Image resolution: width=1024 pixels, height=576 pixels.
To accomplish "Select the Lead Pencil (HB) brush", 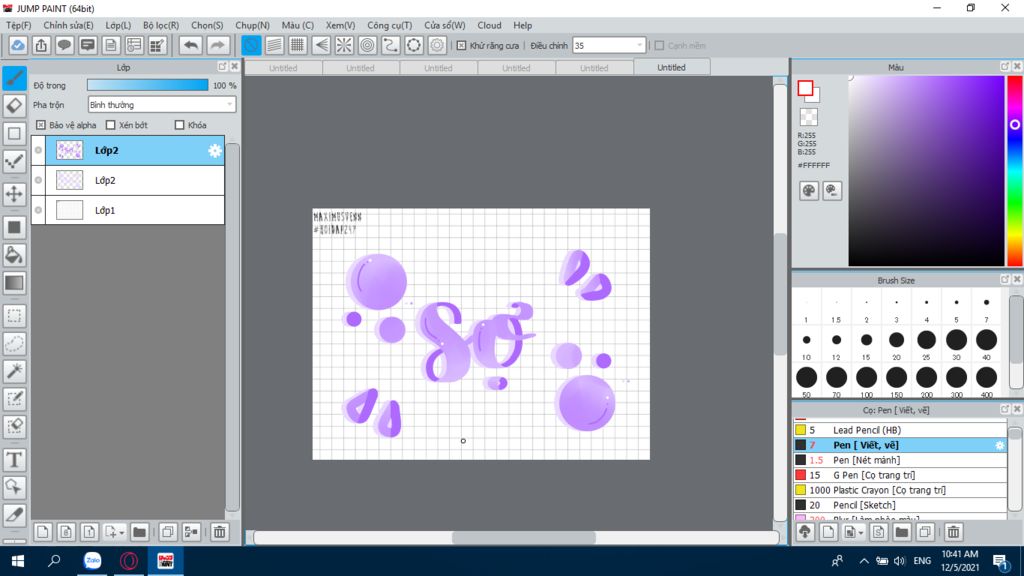I will 900,430.
